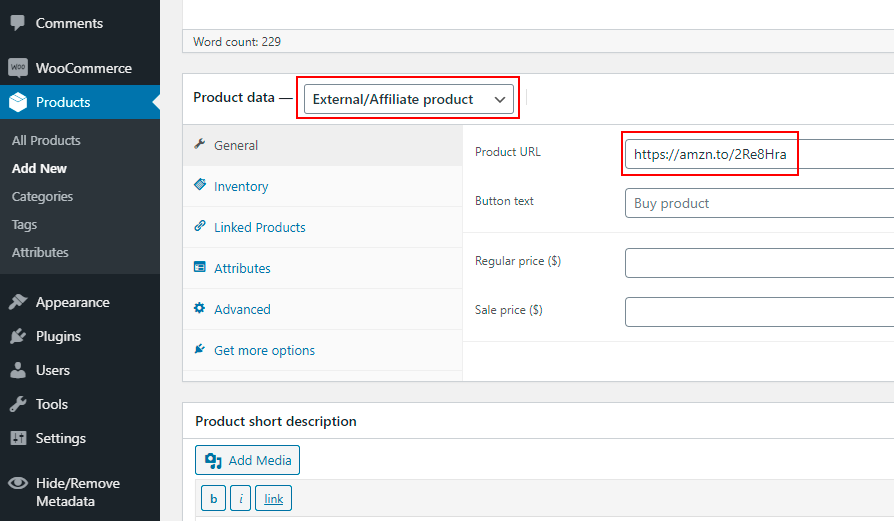Click the Product short description heading

click(x=276, y=421)
